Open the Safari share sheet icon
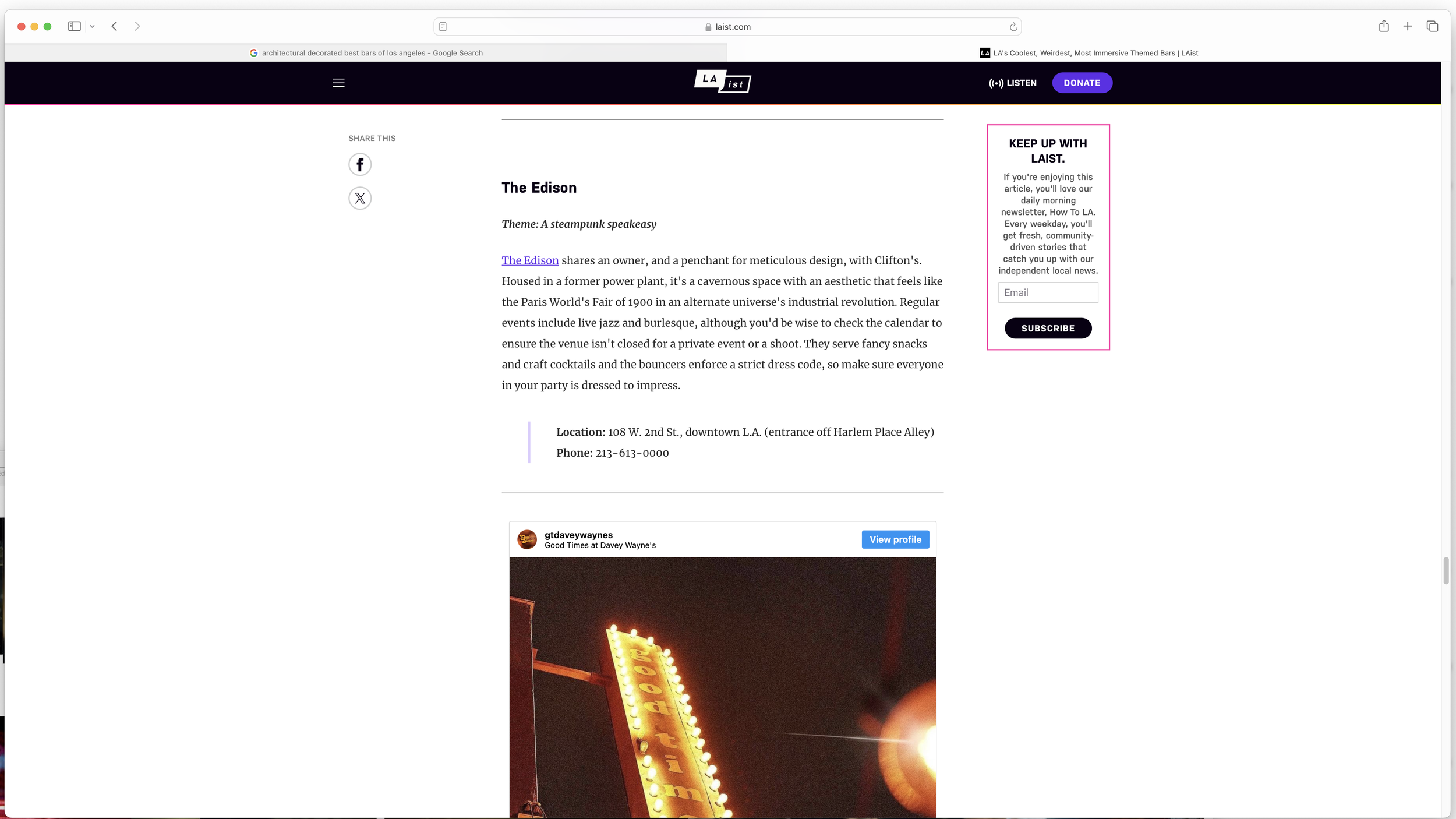The width and height of the screenshot is (1456, 819). [x=1384, y=26]
